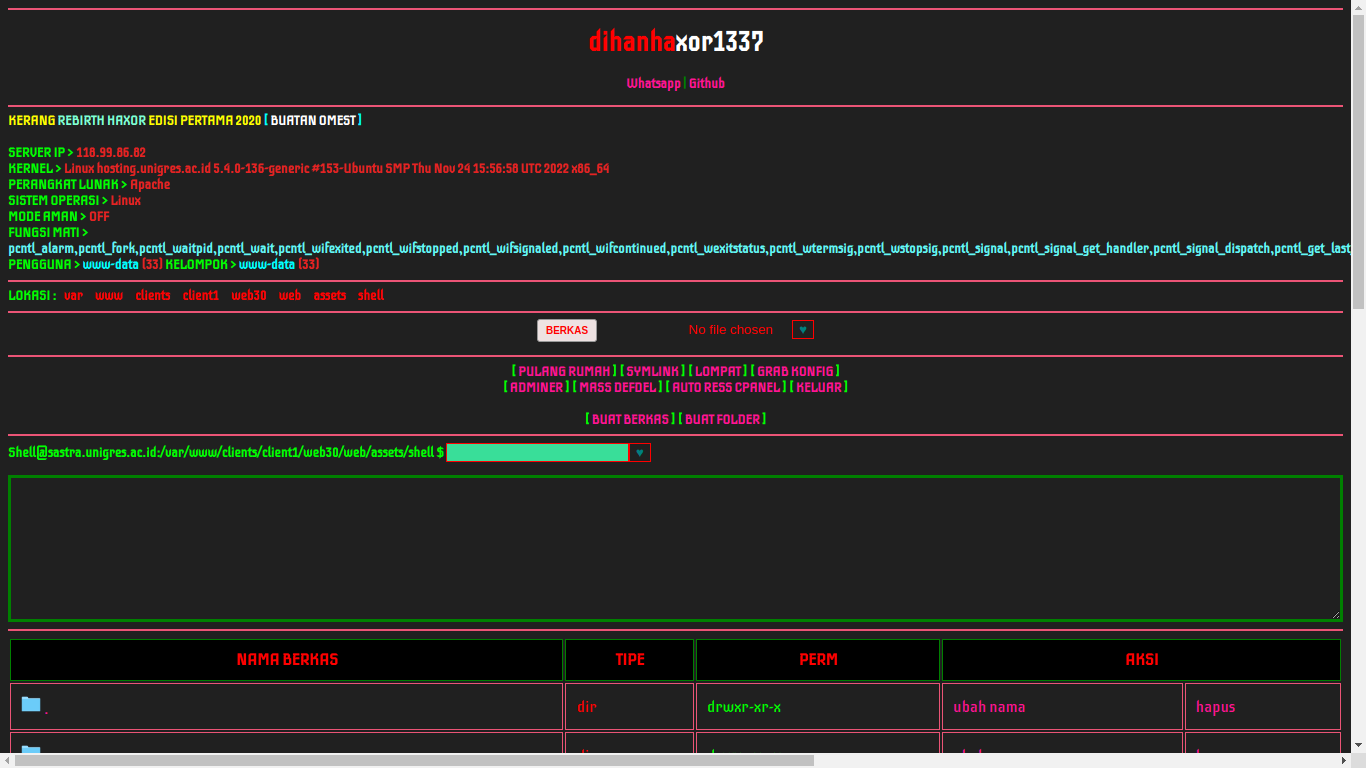Go to the "web30" location link
1366x768 pixels.
click(249, 295)
